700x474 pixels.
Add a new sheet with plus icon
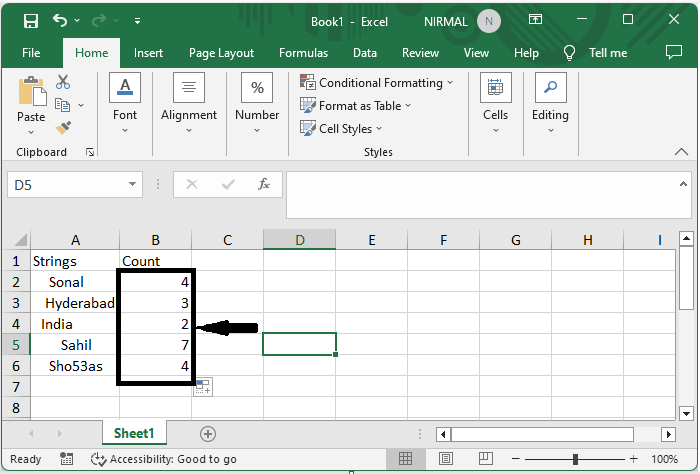(x=208, y=434)
